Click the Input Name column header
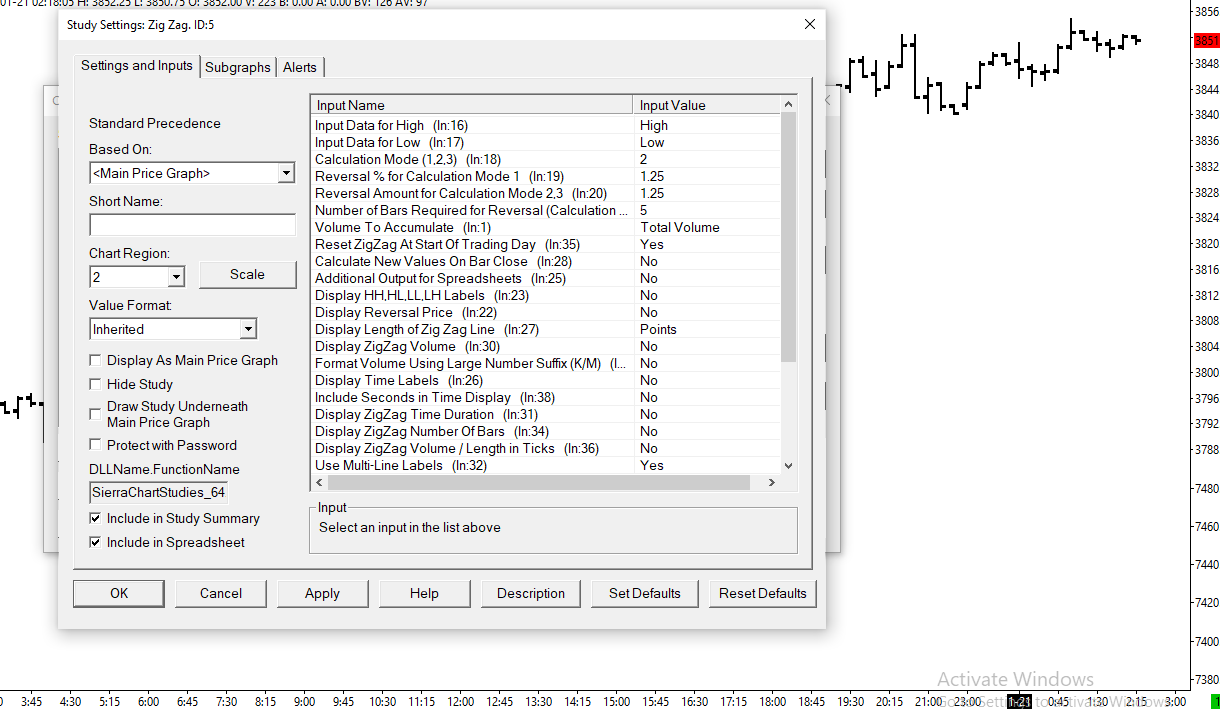 pyautogui.click(x=473, y=105)
